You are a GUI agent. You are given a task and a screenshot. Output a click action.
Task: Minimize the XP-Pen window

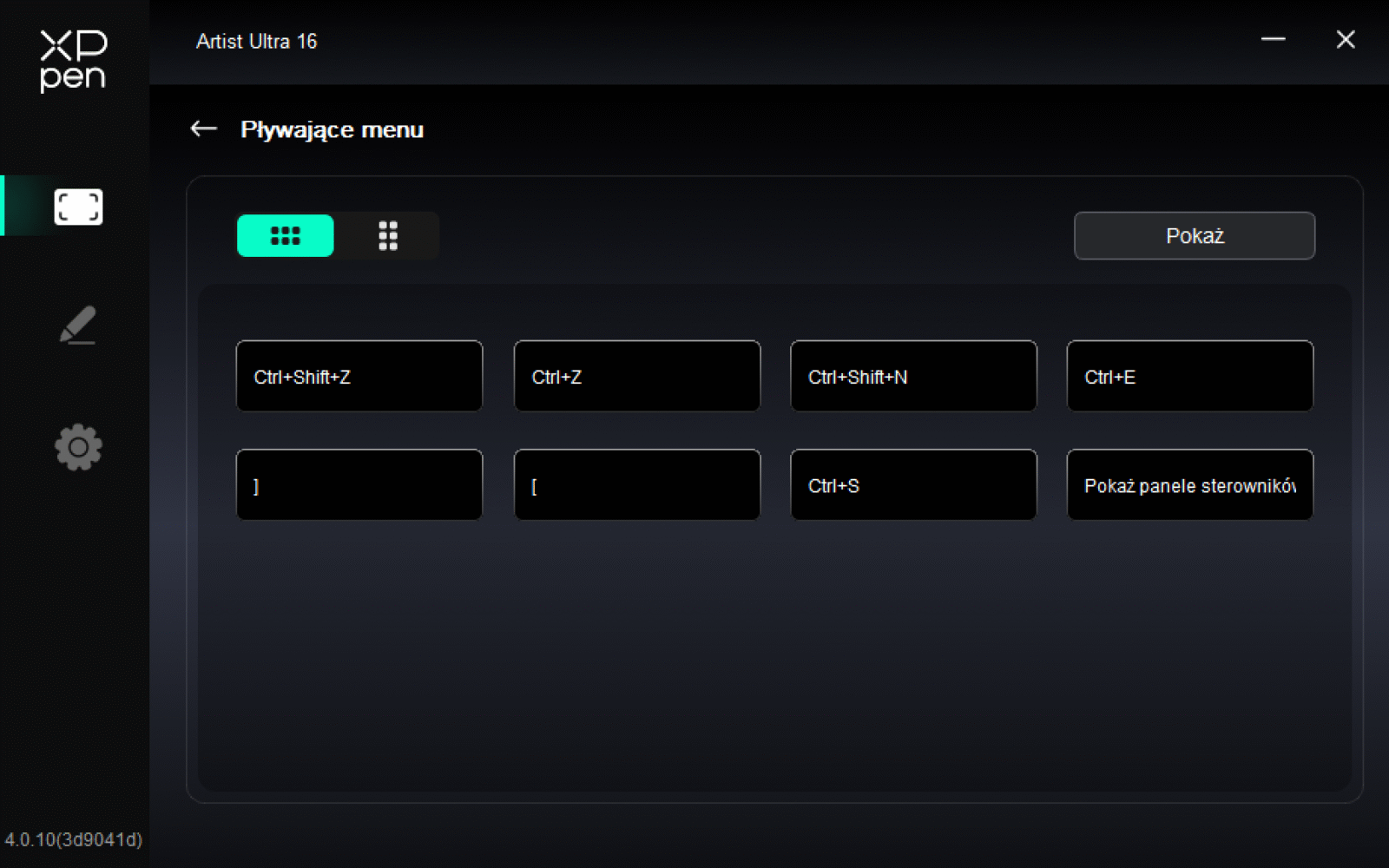(x=1273, y=39)
